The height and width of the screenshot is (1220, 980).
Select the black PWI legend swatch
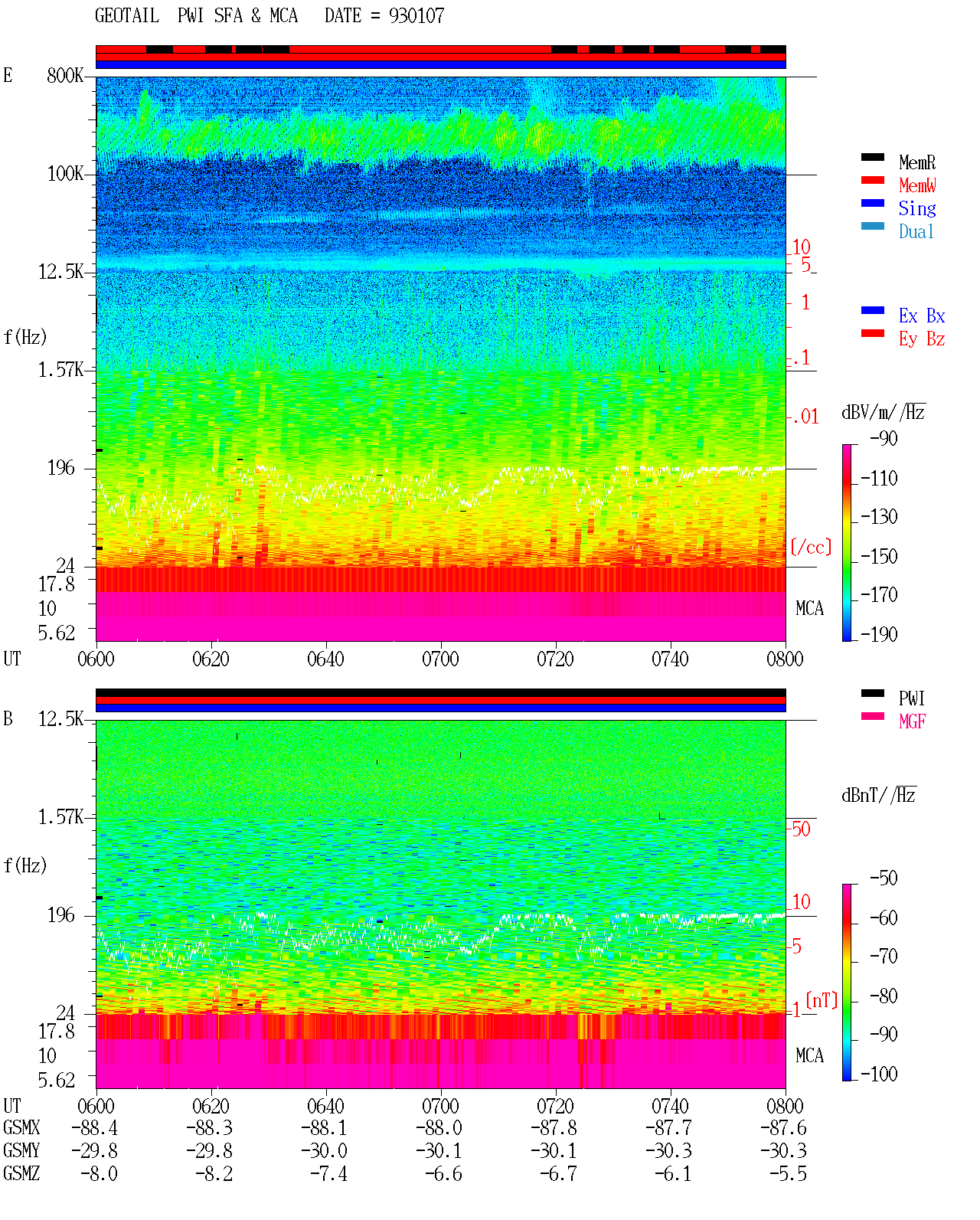pyautogui.click(x=873, y=694)
